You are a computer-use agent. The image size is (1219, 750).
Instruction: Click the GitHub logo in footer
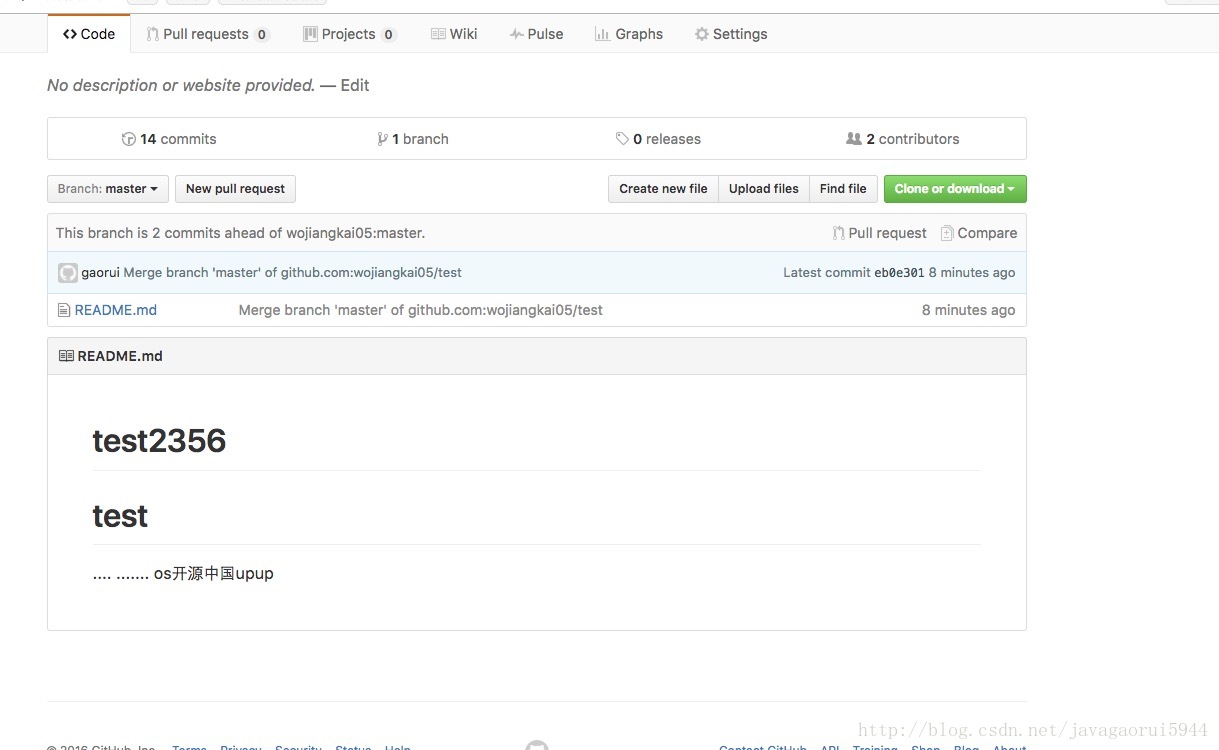point(537,746)
